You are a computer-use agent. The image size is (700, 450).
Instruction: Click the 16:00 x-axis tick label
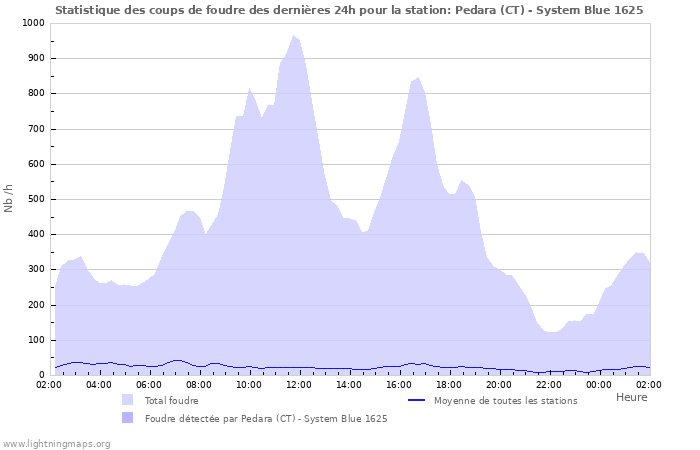point(399,384)
